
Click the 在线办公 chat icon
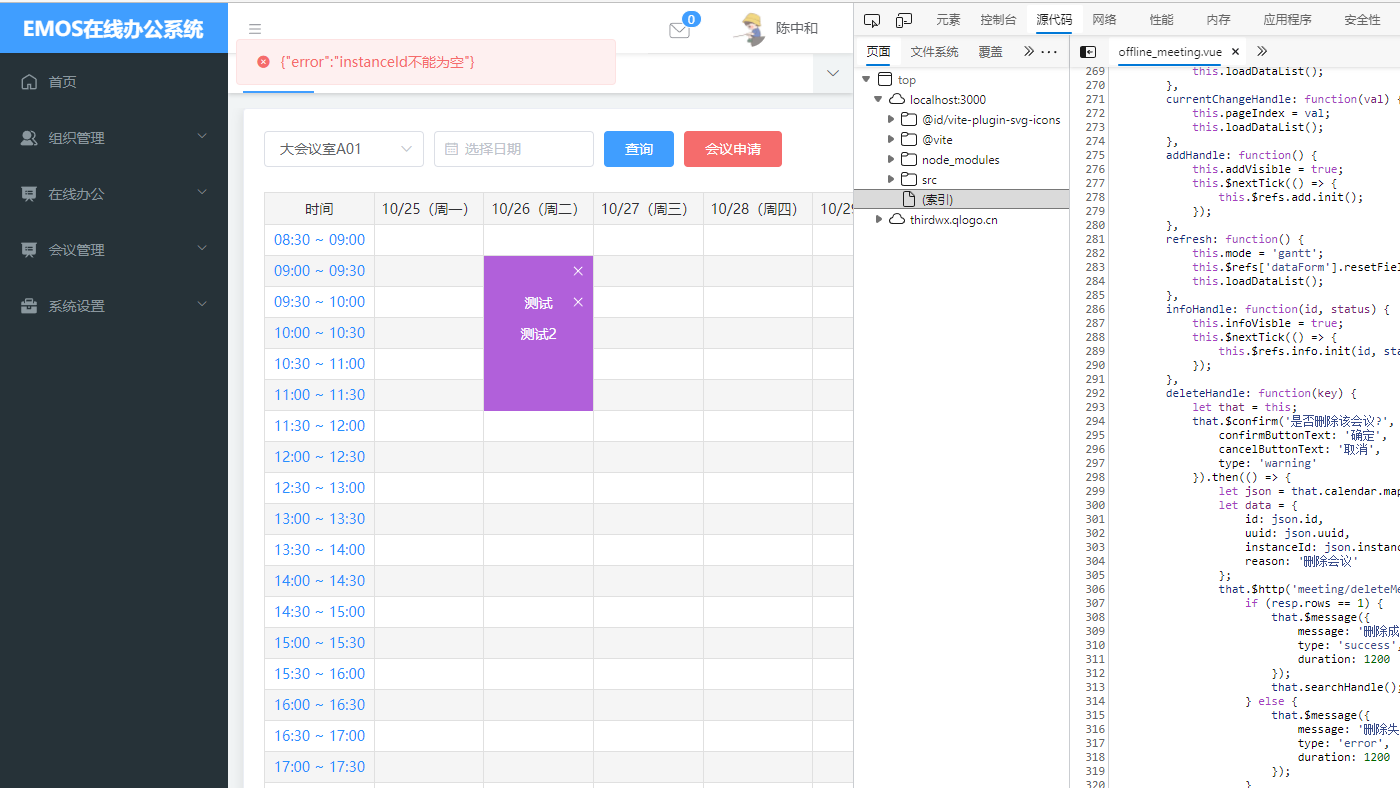pyautogui.click(x=29, y=194)
